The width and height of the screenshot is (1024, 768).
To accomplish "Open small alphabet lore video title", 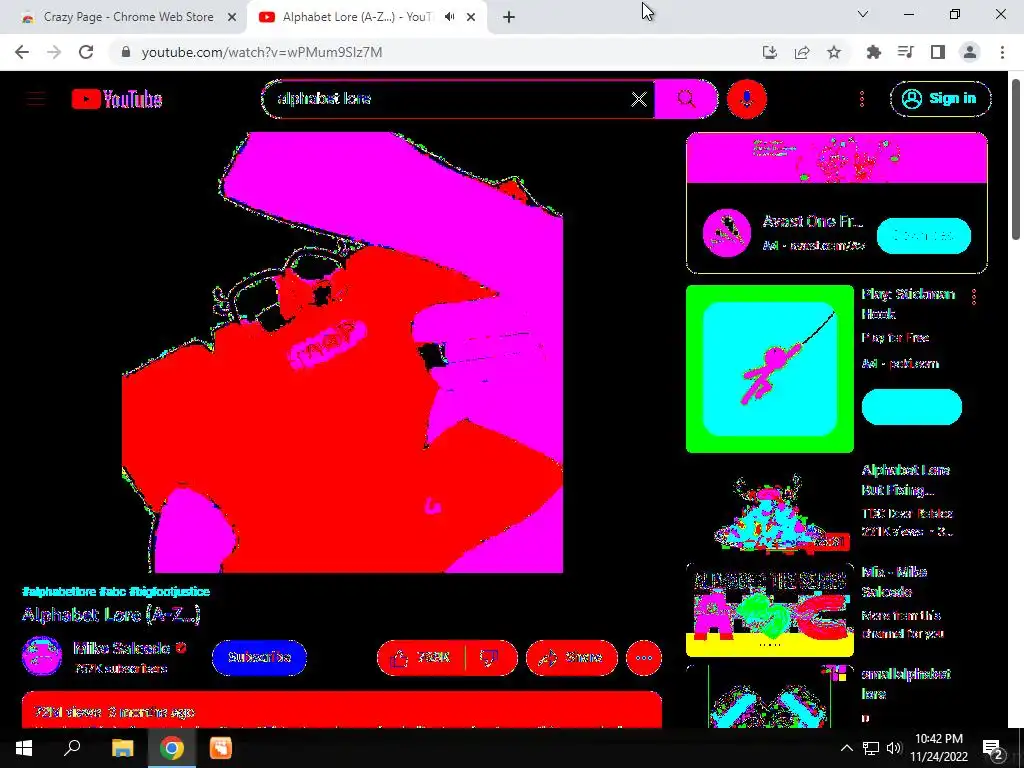I will point(906,684).
